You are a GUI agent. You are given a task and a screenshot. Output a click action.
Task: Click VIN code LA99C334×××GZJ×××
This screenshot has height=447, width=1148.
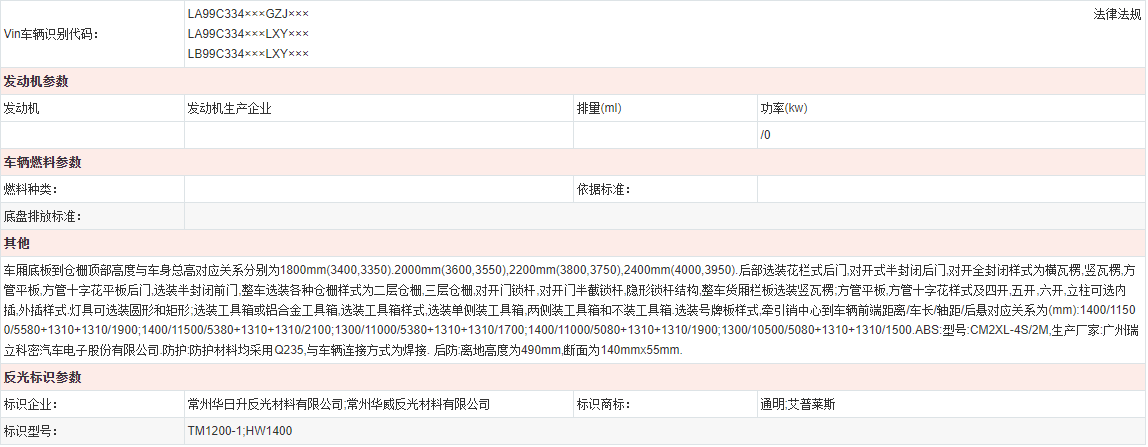point(248,15)
